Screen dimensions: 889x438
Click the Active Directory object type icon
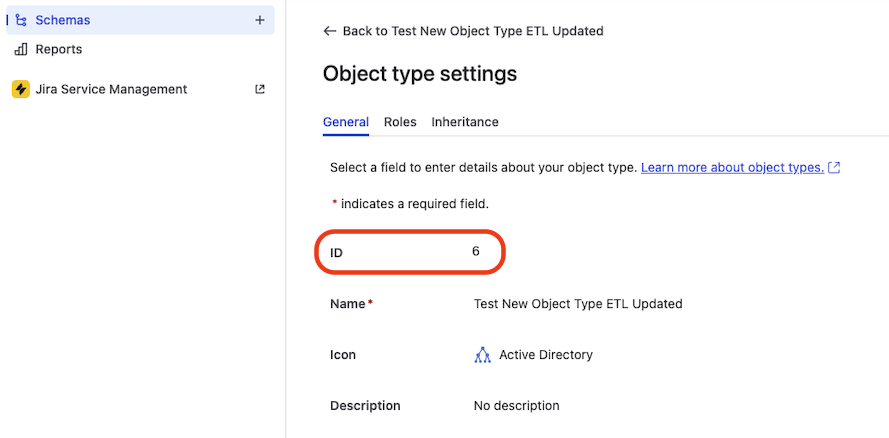click(483, 355)
